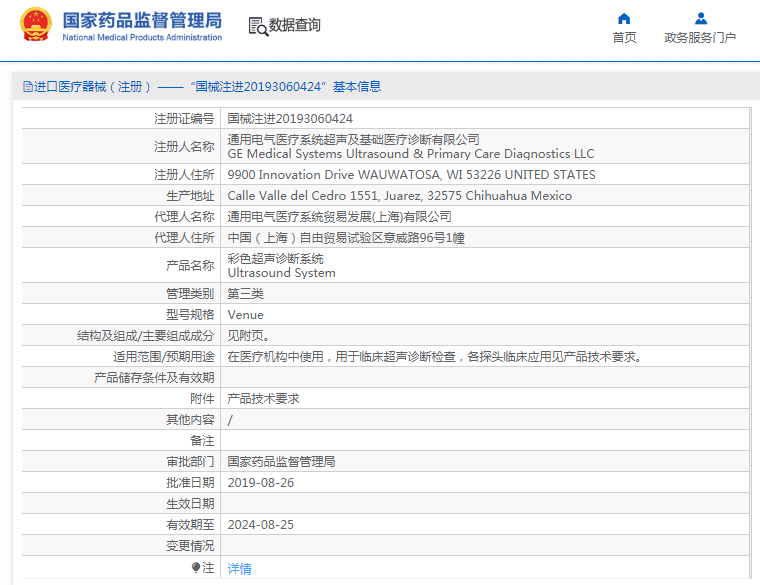This screenshot has height=585, width=760.
Task: Select approval date 2019-08-26
Action: [261, 483]
